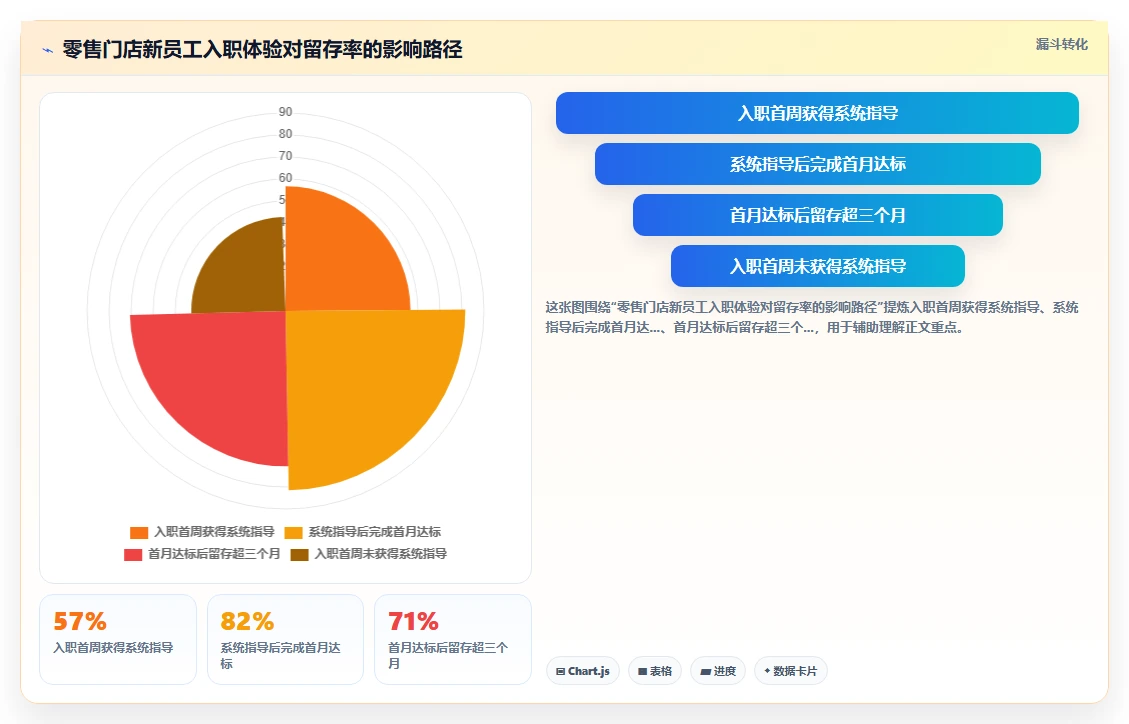Open the 82% 系统指导后完成首月达标 stat card

point(285,639)
